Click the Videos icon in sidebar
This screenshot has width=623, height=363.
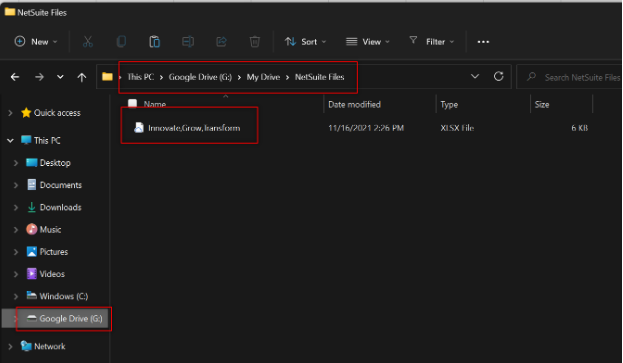(x=32, y=274)
